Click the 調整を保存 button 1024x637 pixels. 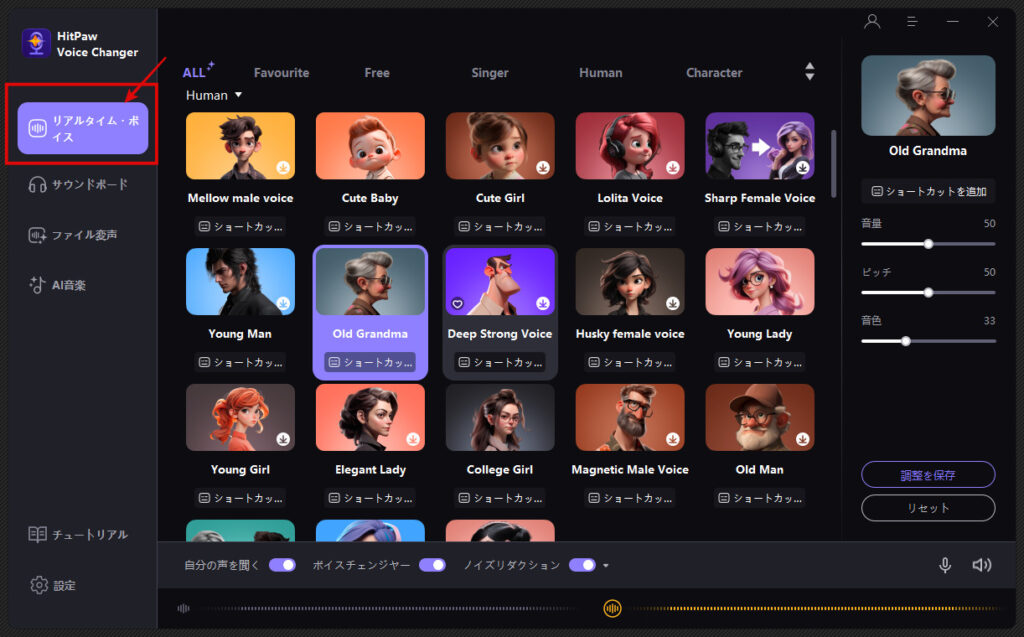[x=928, y=474]
